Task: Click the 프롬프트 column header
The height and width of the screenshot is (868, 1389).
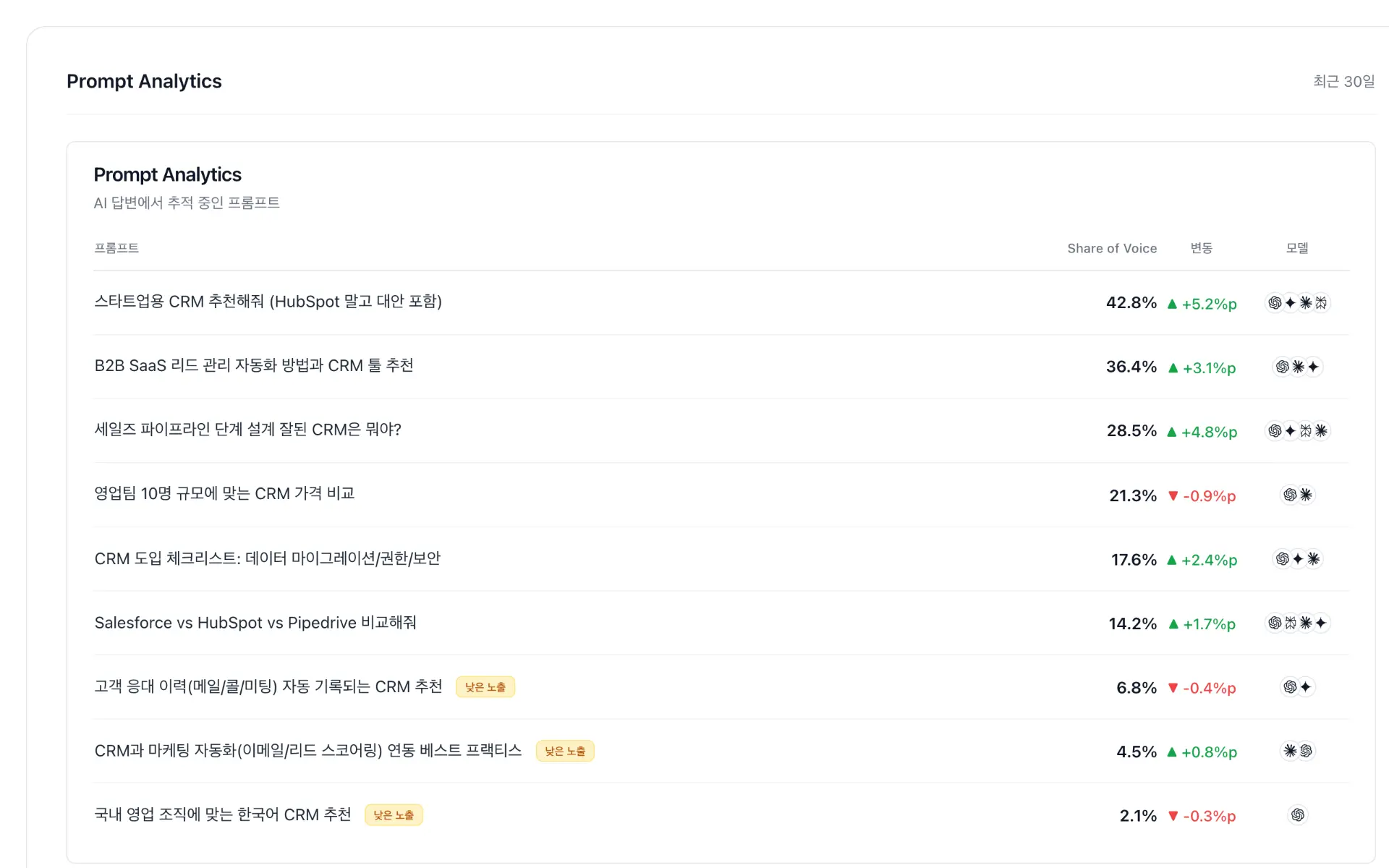Action: (x=116, y=248)
